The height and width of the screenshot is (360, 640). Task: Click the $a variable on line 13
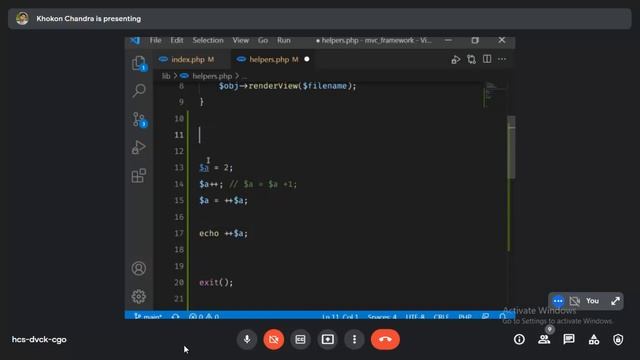click(x=204, y=168)
